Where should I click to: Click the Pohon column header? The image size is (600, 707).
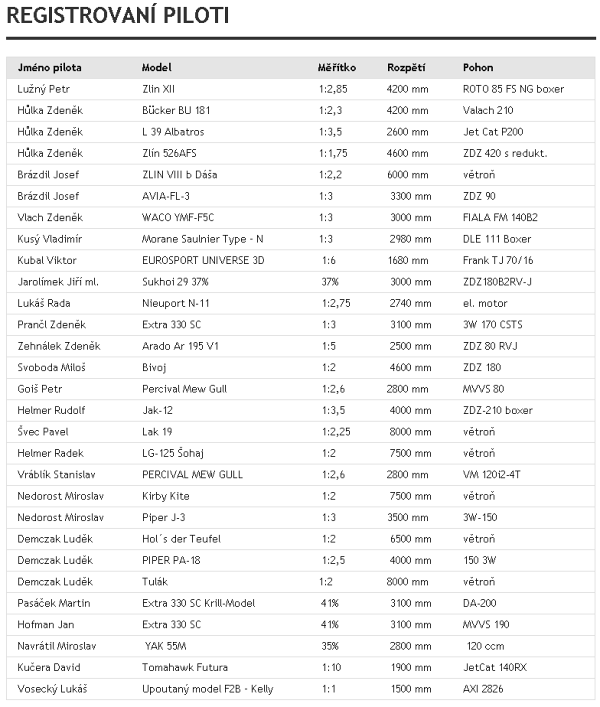click(478, 68)
